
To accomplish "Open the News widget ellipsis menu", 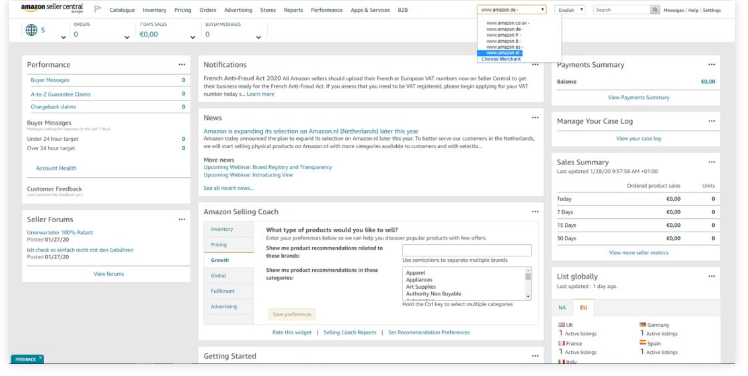I will 535,117.
